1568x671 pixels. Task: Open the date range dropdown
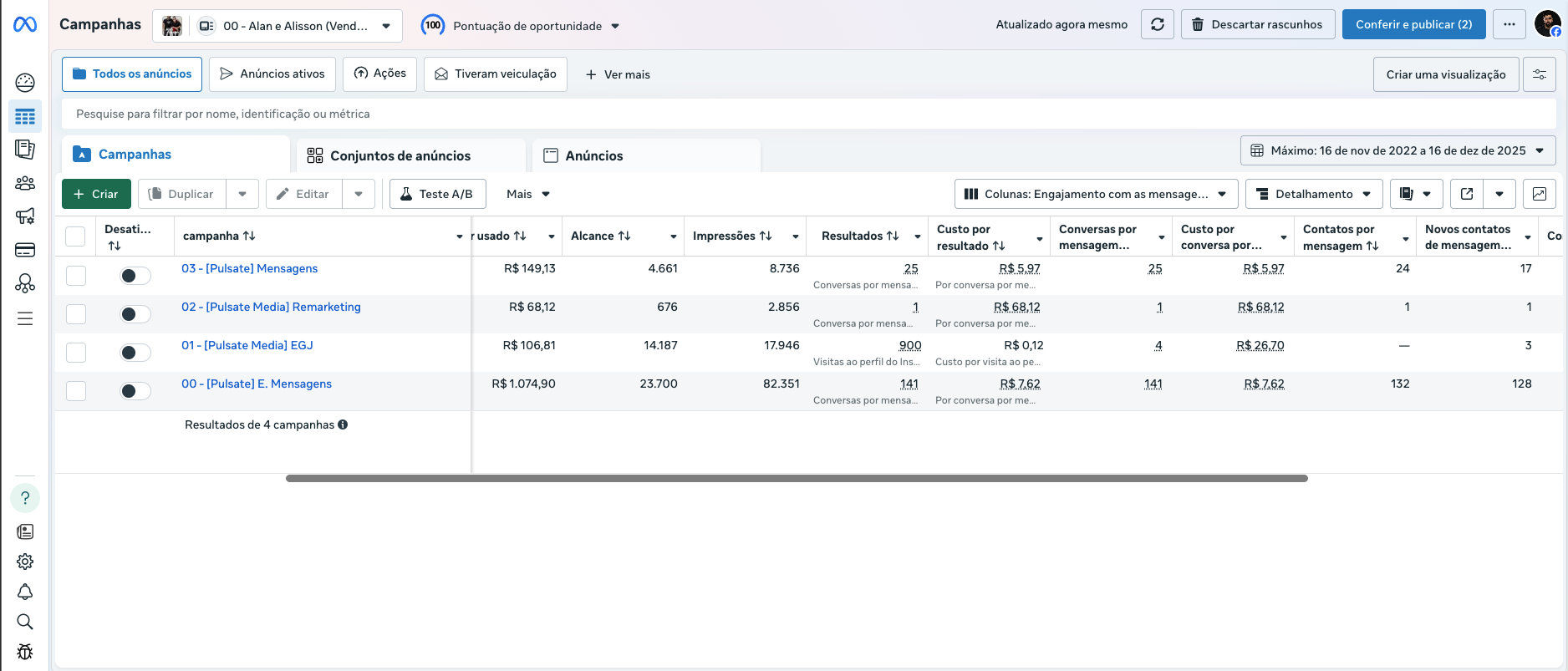[1397, 151]
